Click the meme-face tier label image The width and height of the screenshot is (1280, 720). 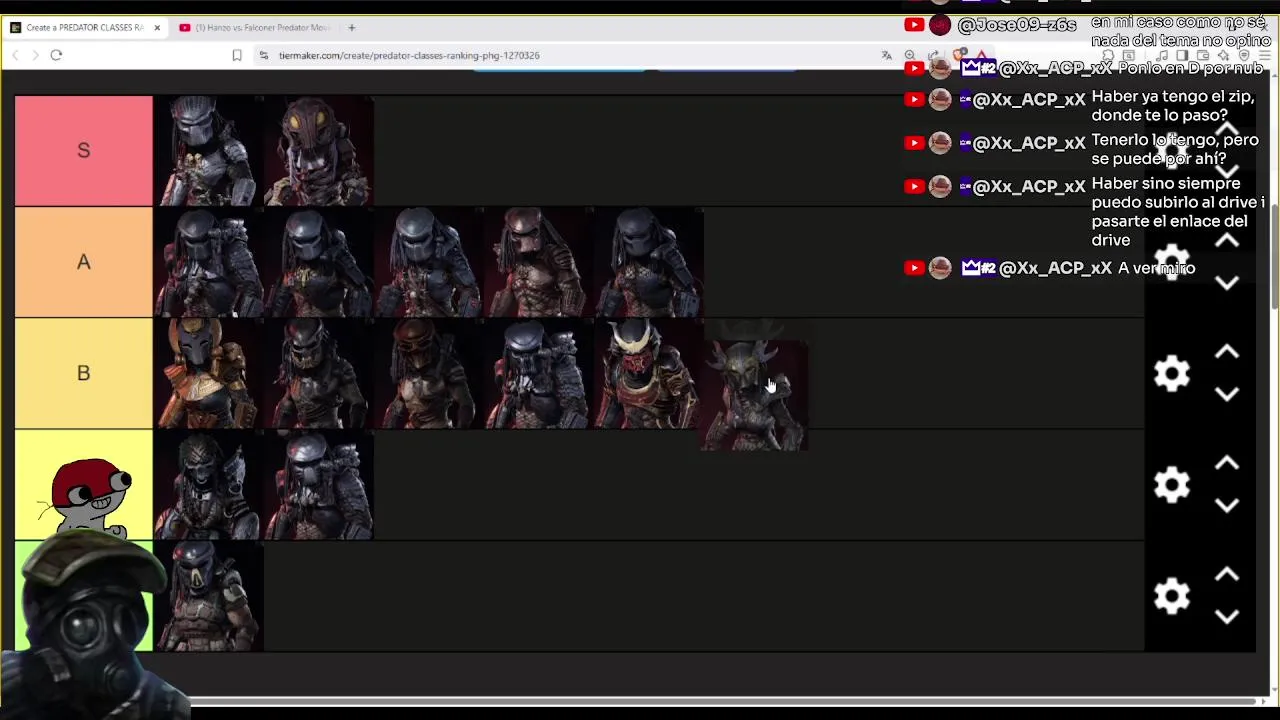[x=84, y=485]
